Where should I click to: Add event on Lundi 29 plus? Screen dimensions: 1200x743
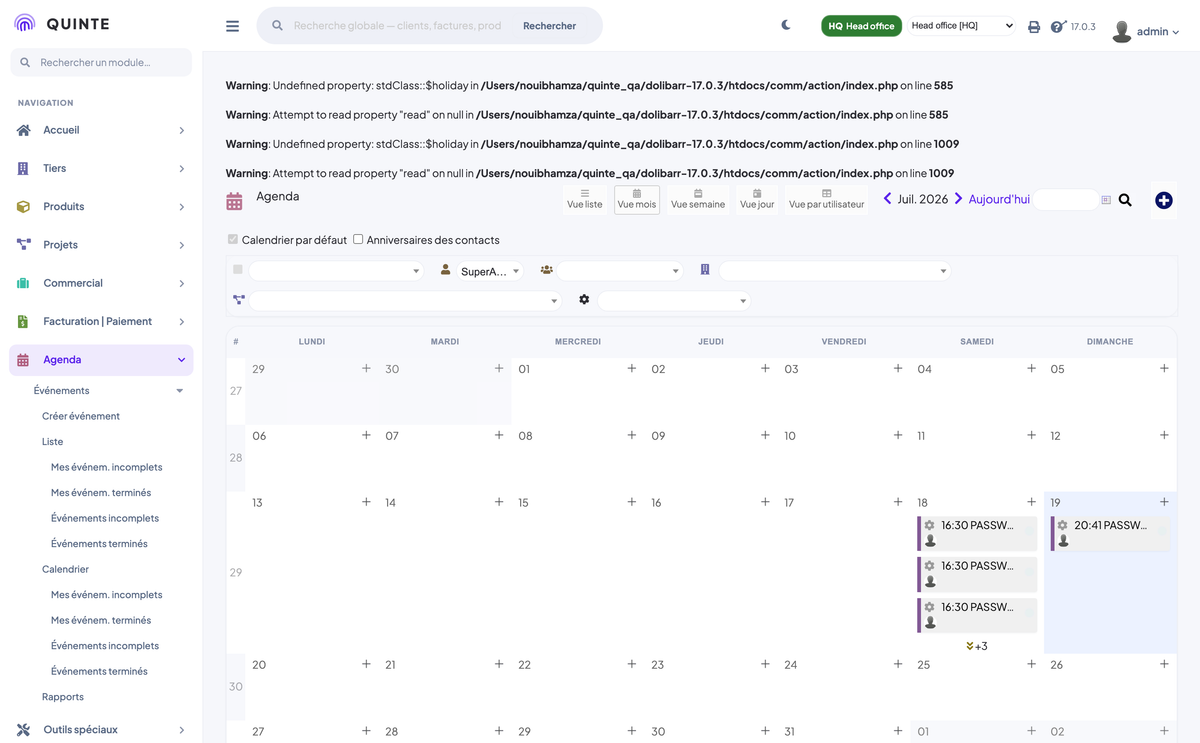click(x=366, y=369)
